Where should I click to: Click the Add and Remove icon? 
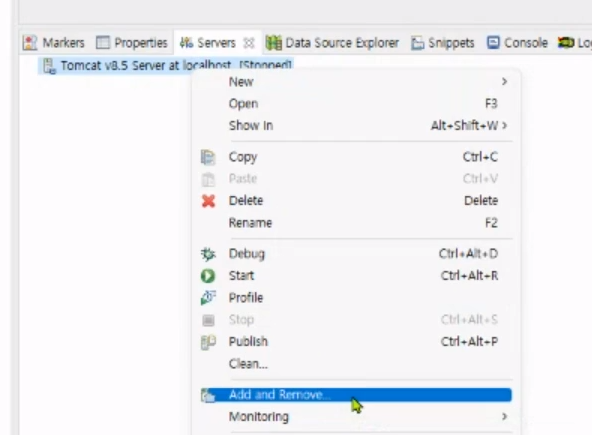[x=208, y=395]
